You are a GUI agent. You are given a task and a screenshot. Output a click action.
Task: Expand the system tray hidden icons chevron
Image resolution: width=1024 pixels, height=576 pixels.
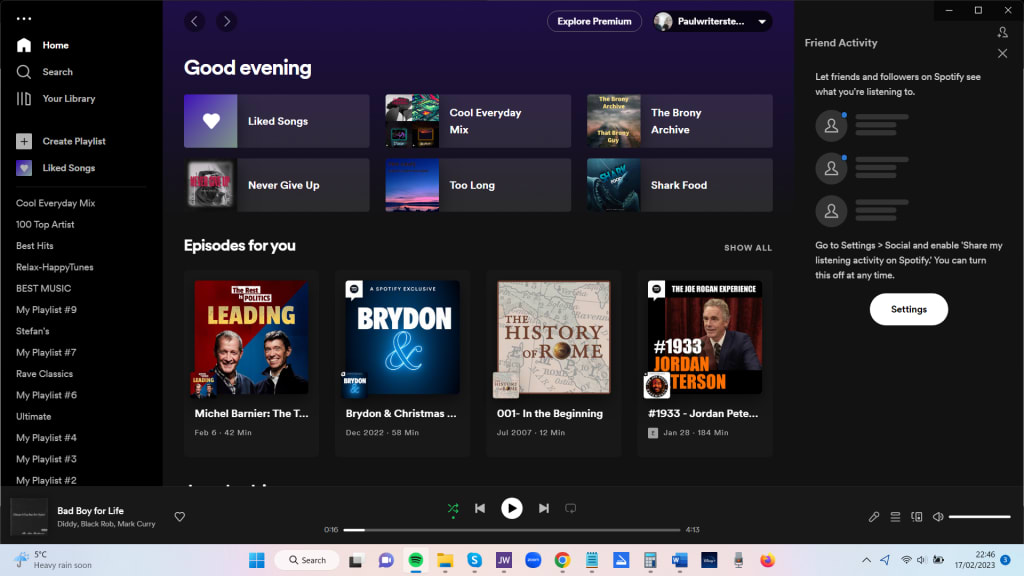866,560
